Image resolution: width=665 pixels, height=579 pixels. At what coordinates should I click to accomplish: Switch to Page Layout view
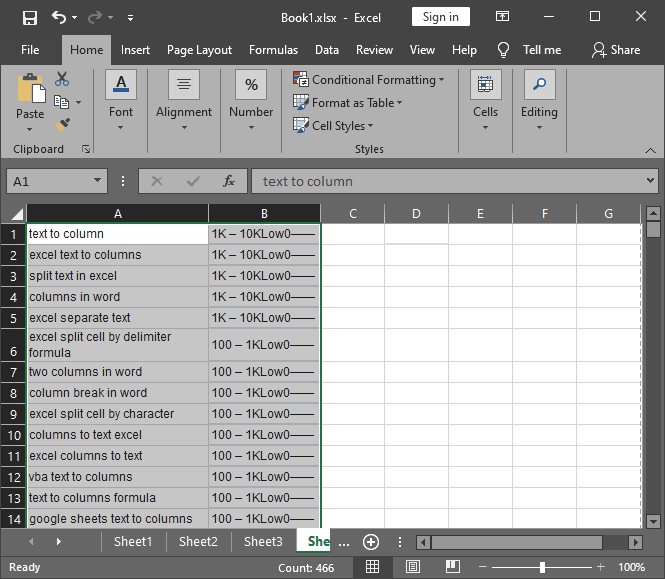413,567
